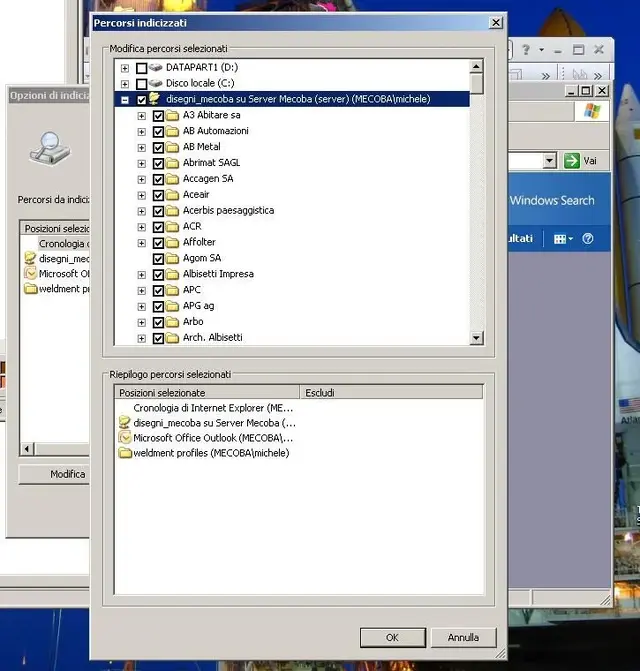The width and height of the screenshot is (640, 671).
Task: Tick the DATAPART1 (D:) checkbox
Action: point(141,68)
